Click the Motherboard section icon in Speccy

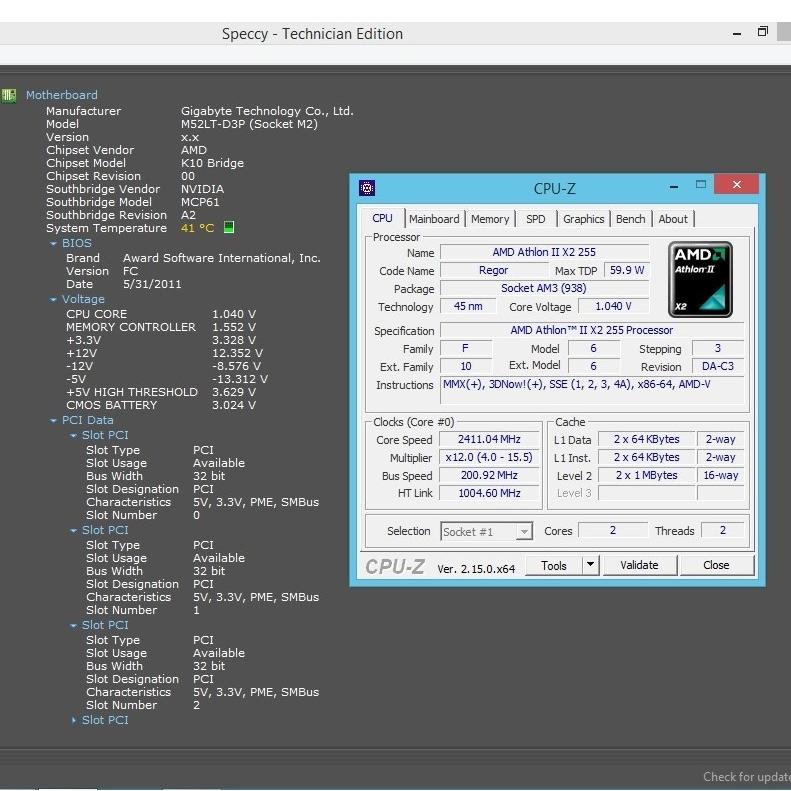pyautogui.click(x=9, y=95)
